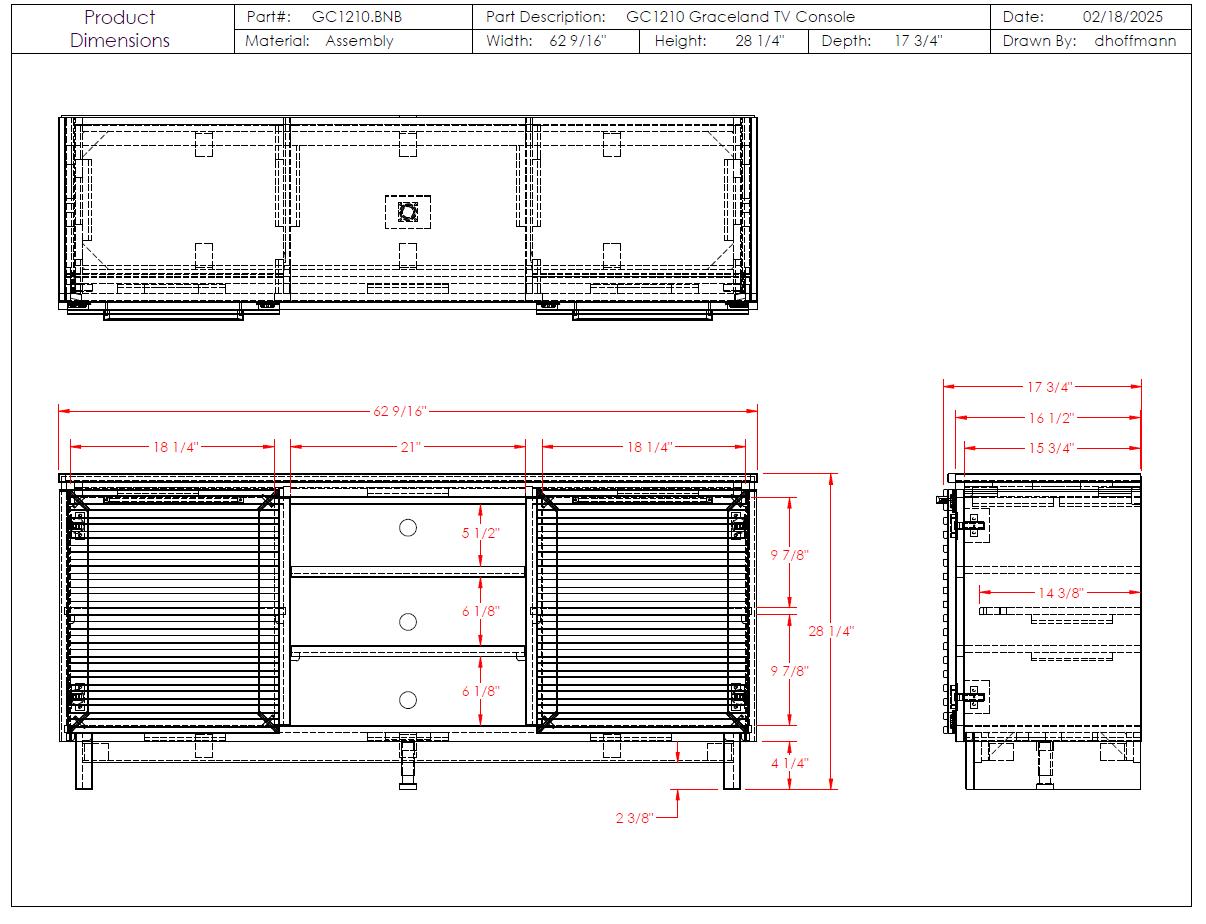Select the 2 3/8" dimension label
This screenshot has width=1206, height=924.
pos(635,818)
